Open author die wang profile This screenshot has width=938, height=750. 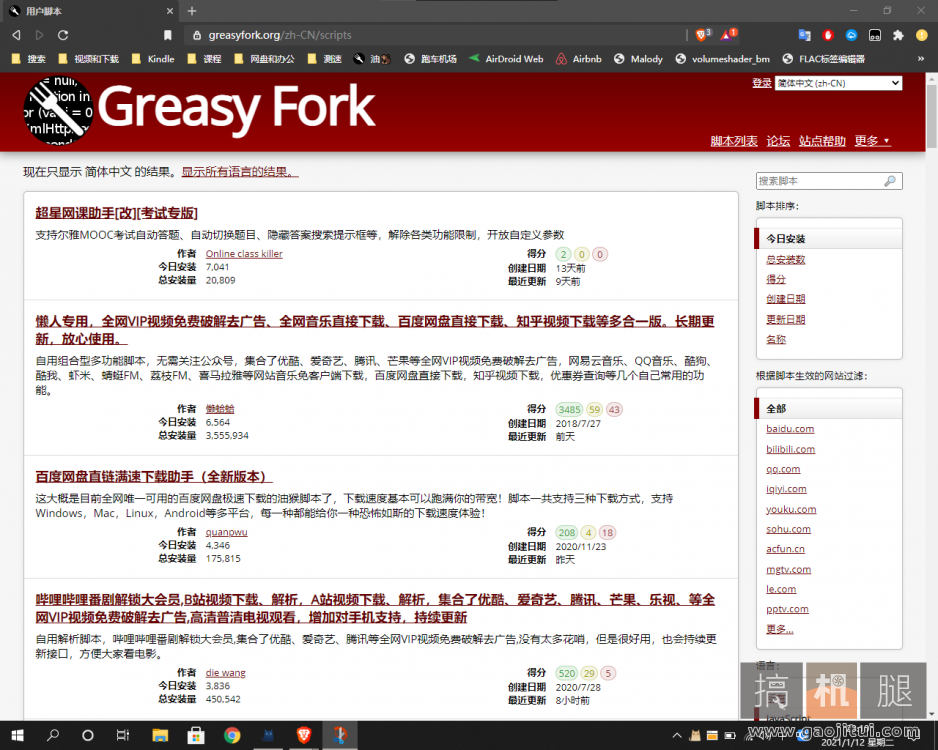tap(226, 672)
